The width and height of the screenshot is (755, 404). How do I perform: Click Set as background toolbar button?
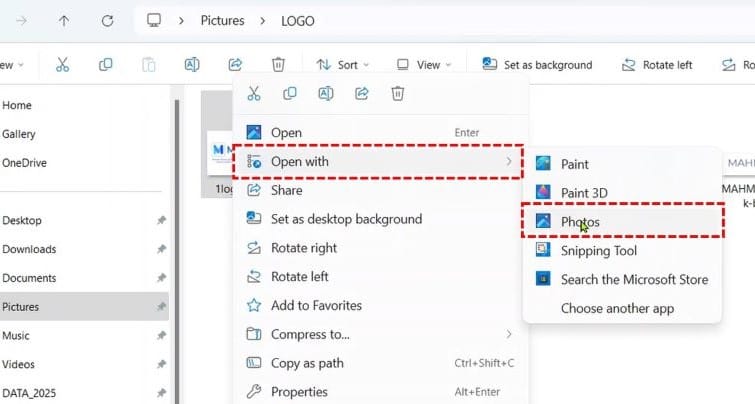pyautogui.click(x=537, y=65)
